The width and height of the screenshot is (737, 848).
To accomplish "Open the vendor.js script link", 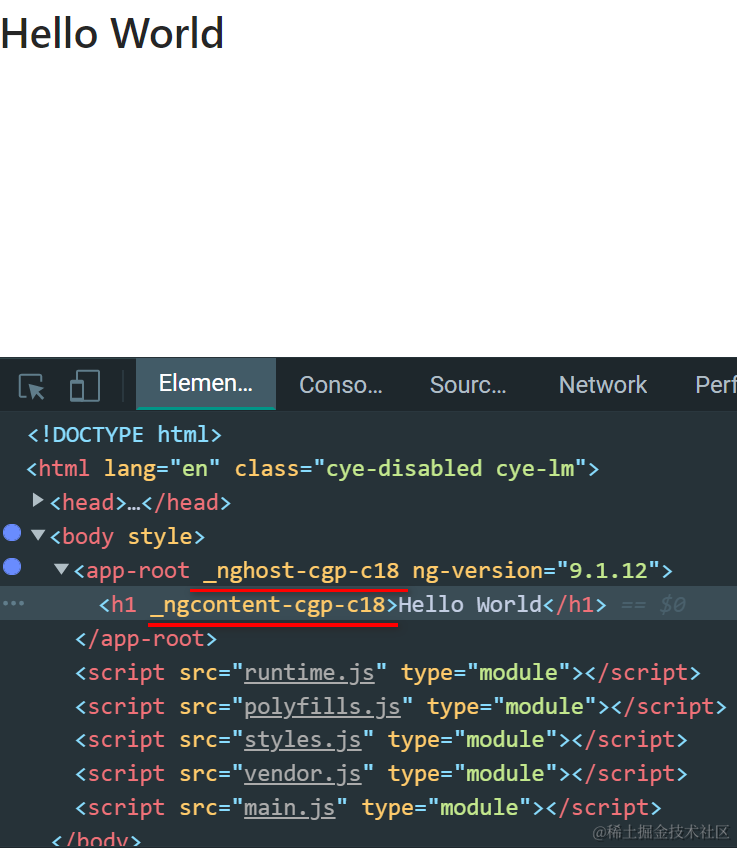I will tap(302, 774).
